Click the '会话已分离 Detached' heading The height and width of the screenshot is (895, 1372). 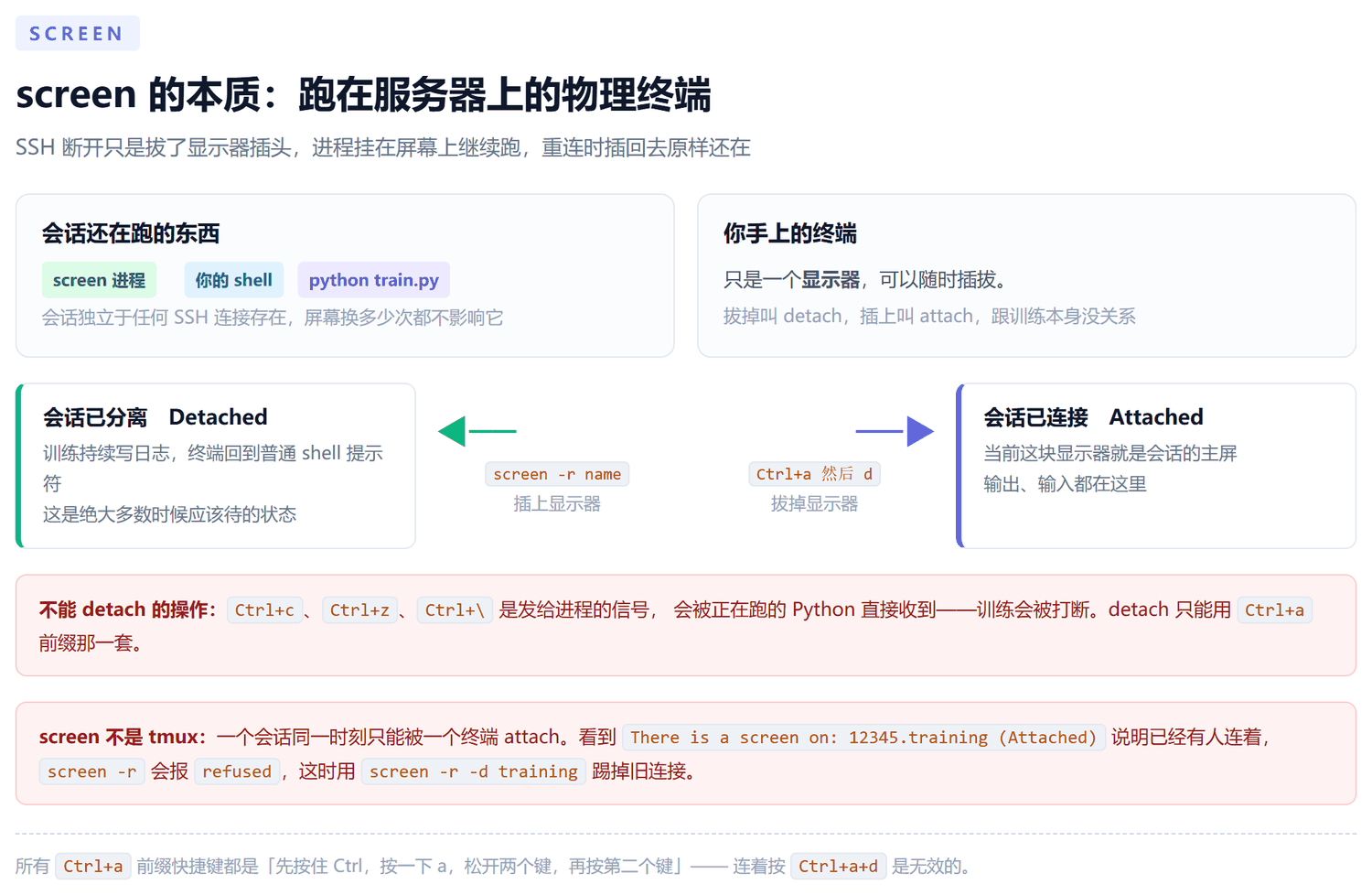pyautogui.click(x=155, y=417)
